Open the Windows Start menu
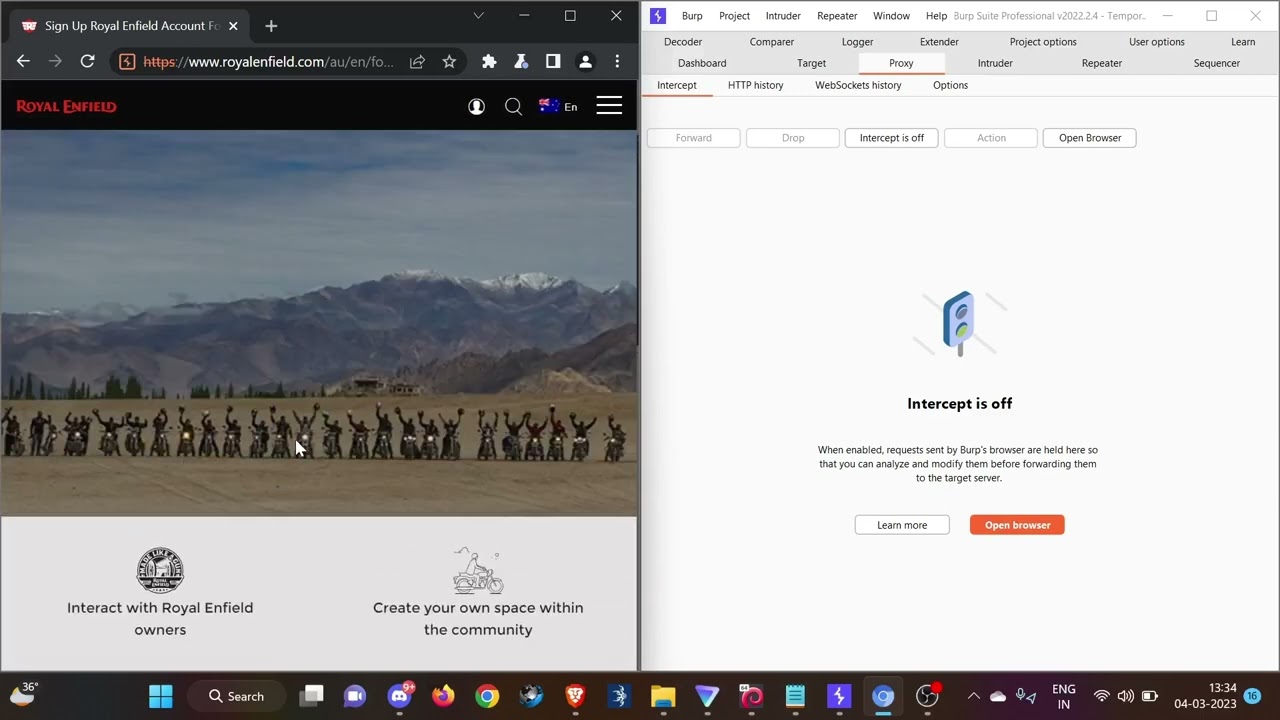1280x720 pixels. click(160, 696)
